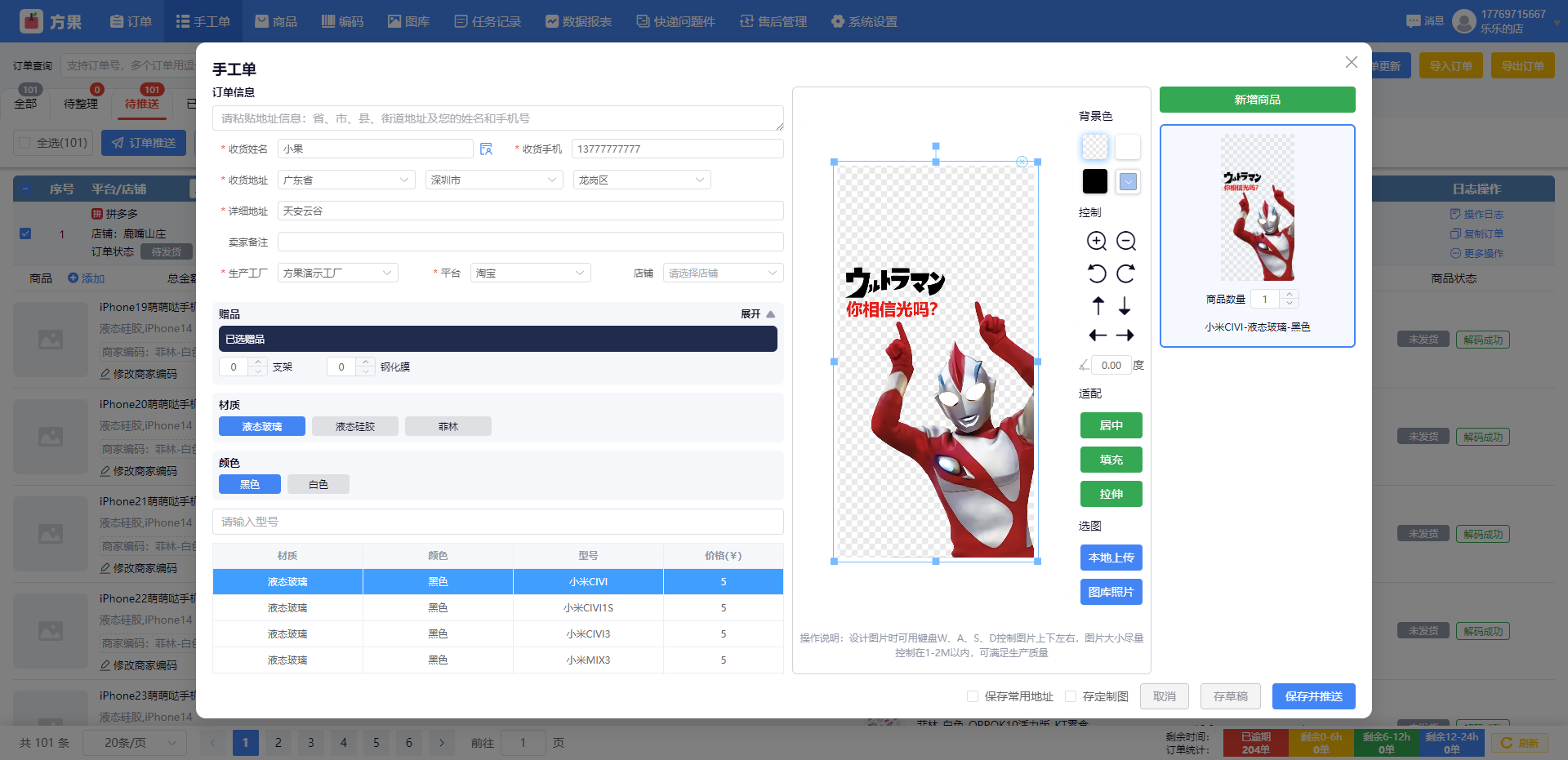This screenshot has height=760, width=1568.
Task: Click 保存并推送 button
Action: pyautogui.click(x=1314, y=696)
